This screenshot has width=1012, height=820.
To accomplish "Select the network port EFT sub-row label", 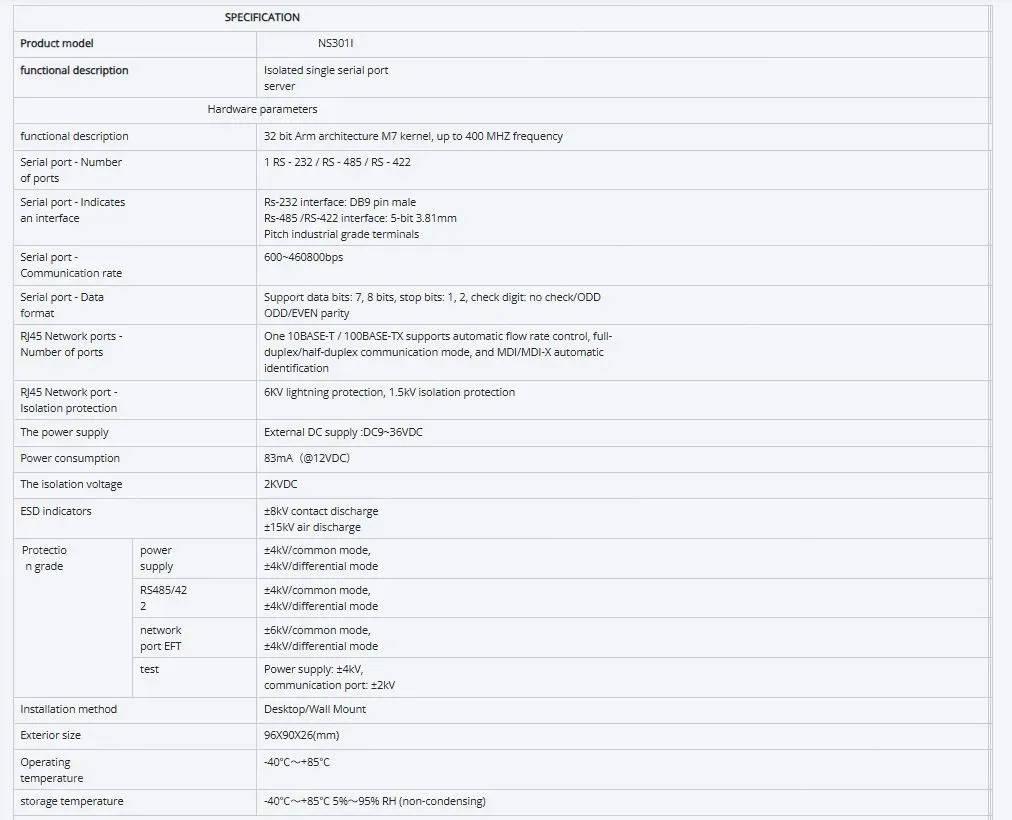I will tap(161, 638).
